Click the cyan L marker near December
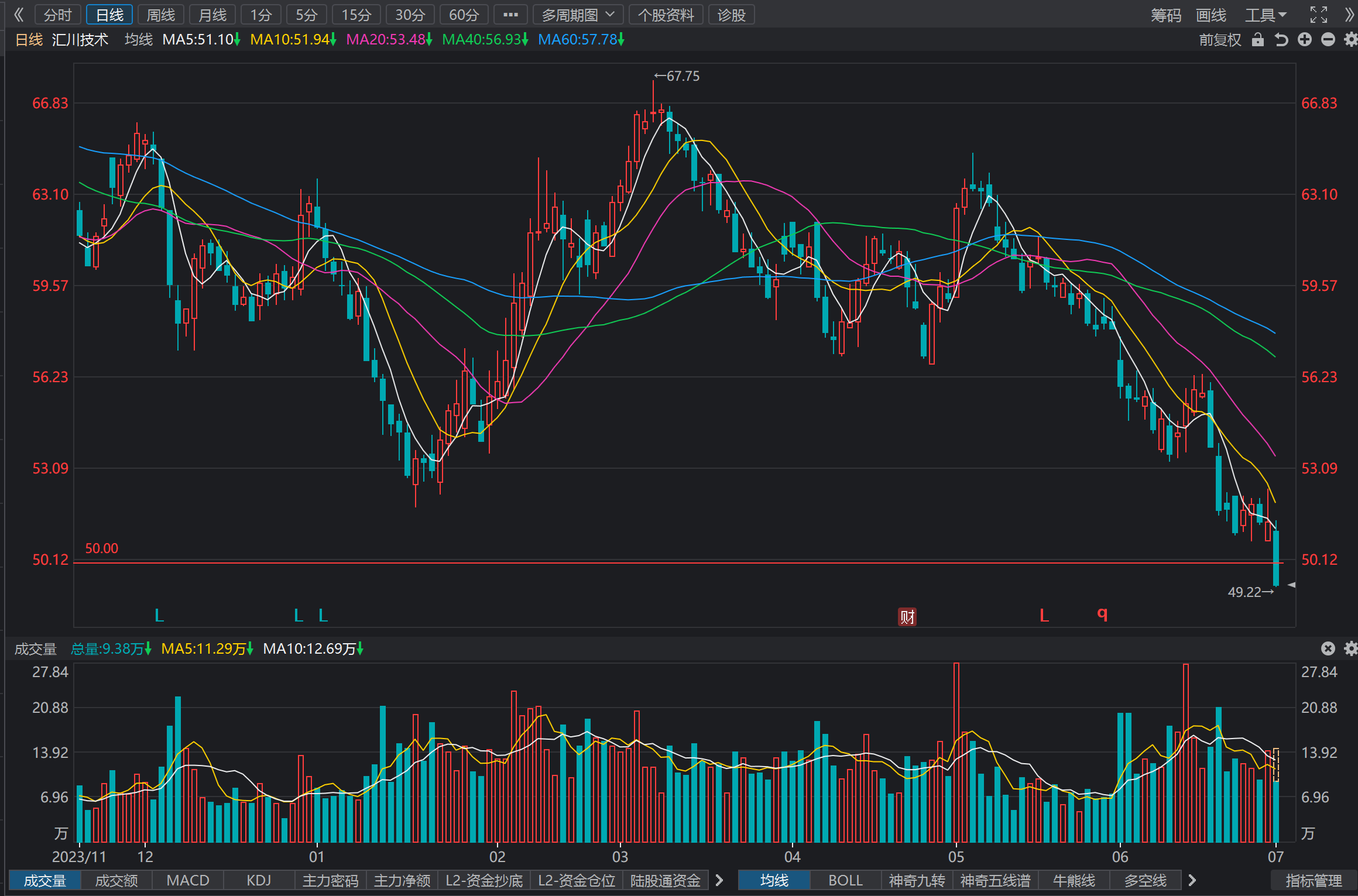Image resolution: width=1358 pixels, height=896 pixels. 159,615
